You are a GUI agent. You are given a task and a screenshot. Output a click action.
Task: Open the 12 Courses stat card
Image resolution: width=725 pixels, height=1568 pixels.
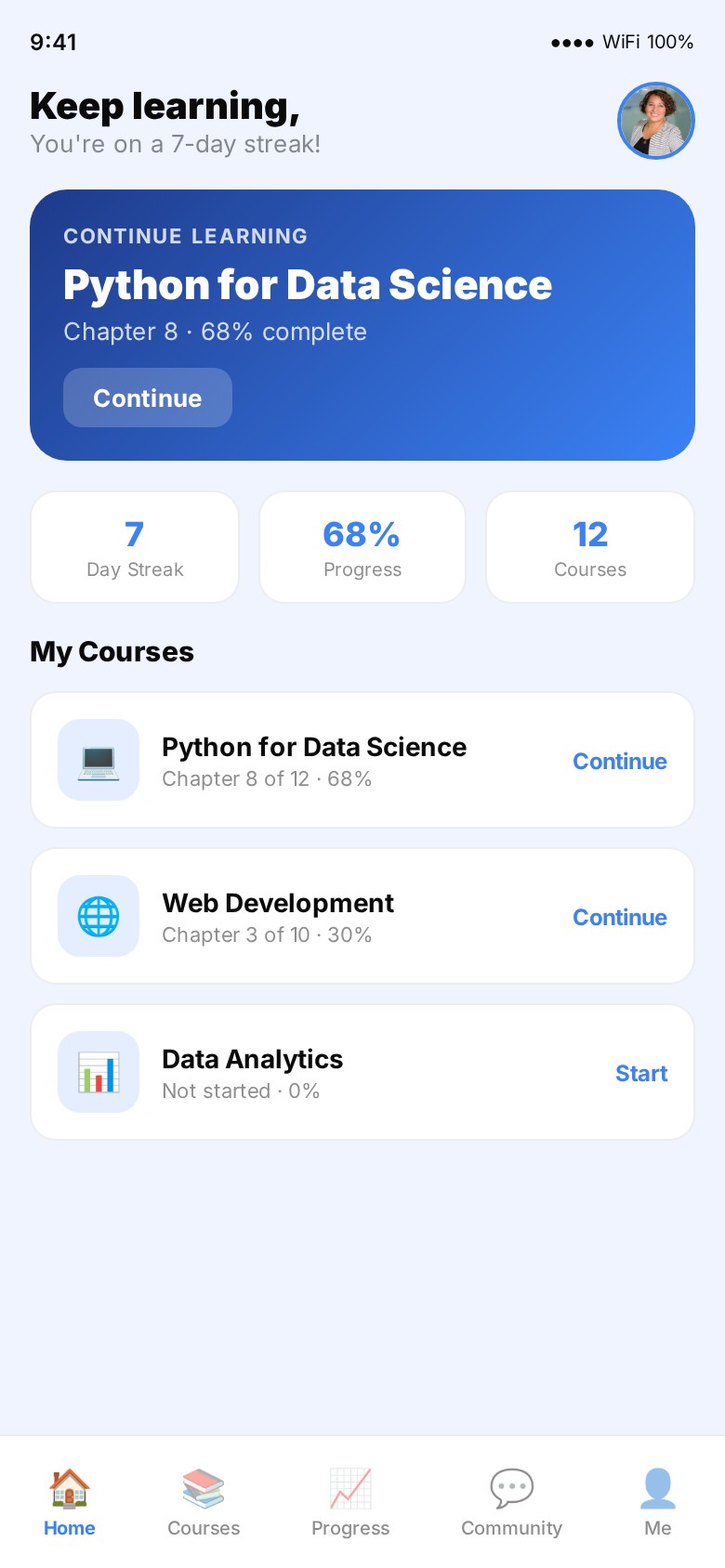pyautogui.click(x=590, y=547)
